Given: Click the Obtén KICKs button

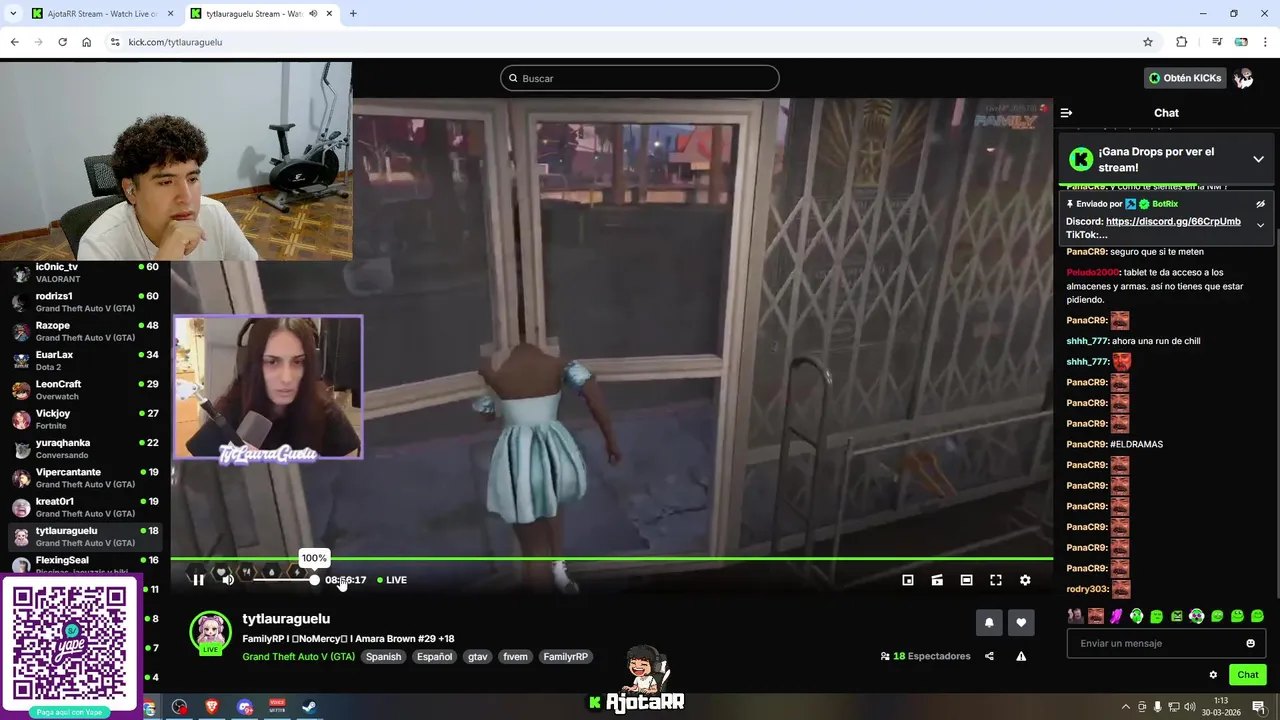Looking at the screenshot, I should (x=1185, y=78).
